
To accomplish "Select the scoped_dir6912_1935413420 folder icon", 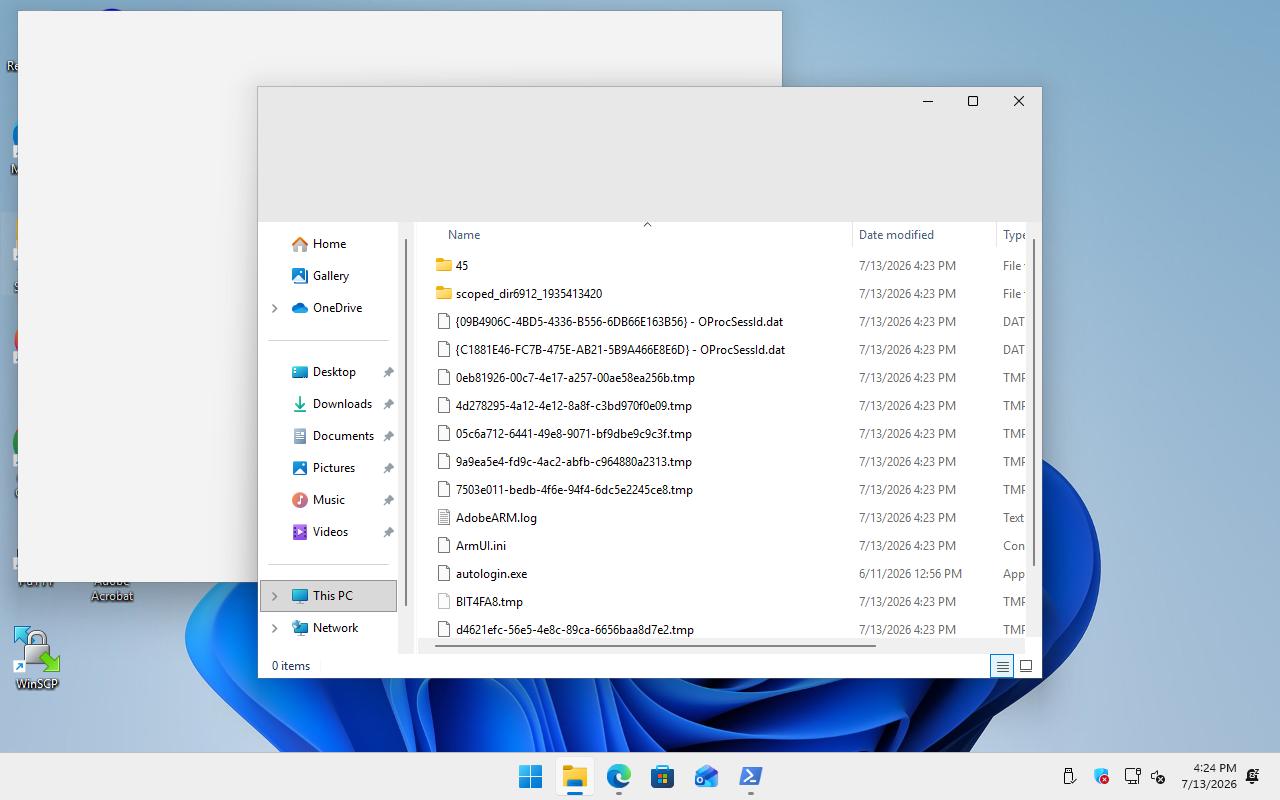I will tap(444, 293).
